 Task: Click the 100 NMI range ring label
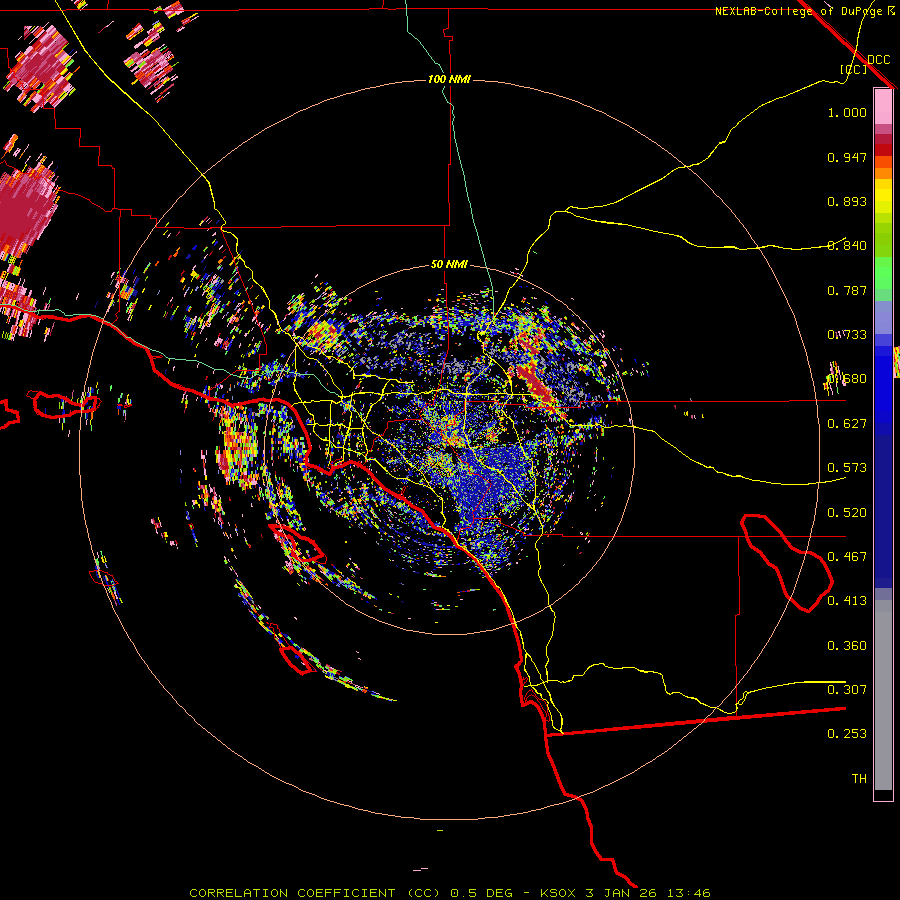pyautogui.click(x=449, y=79)
